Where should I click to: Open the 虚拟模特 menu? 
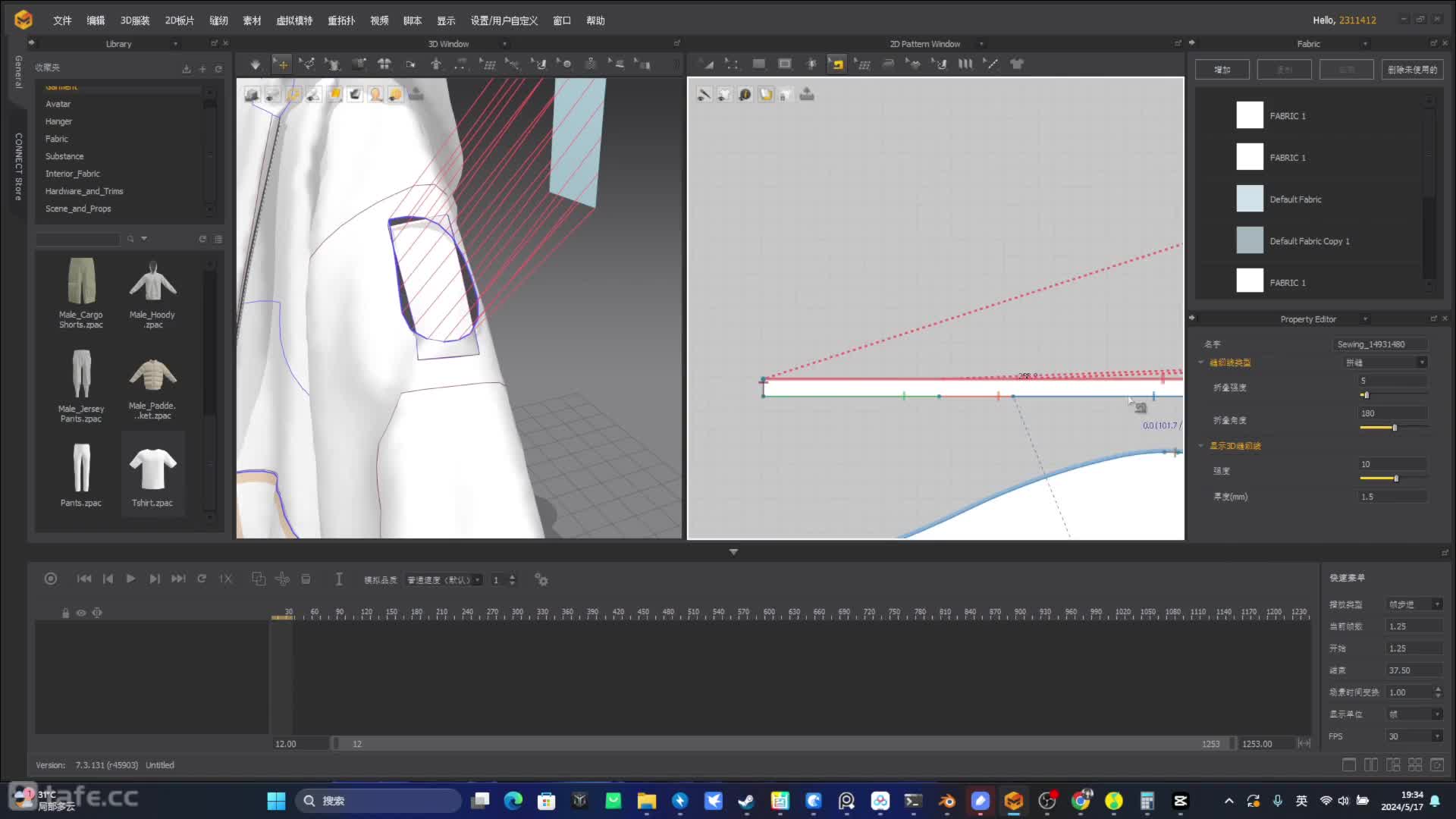pos(294,20)
